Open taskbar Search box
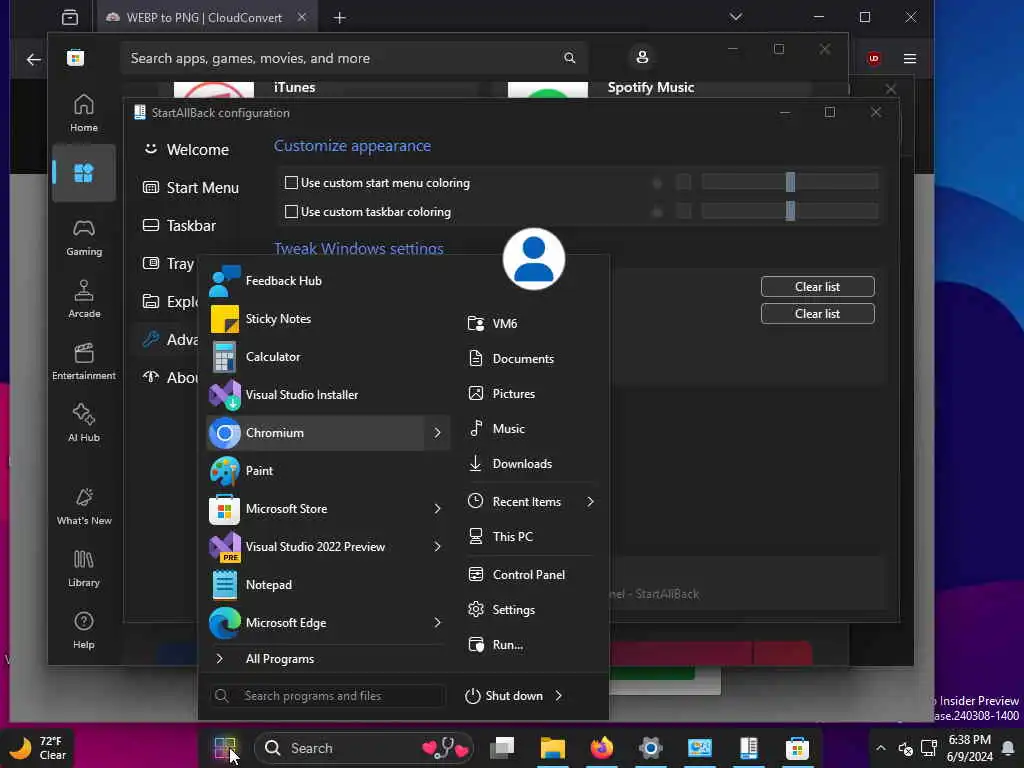The height and width of the screenshot is (768, 1024). 363,748
